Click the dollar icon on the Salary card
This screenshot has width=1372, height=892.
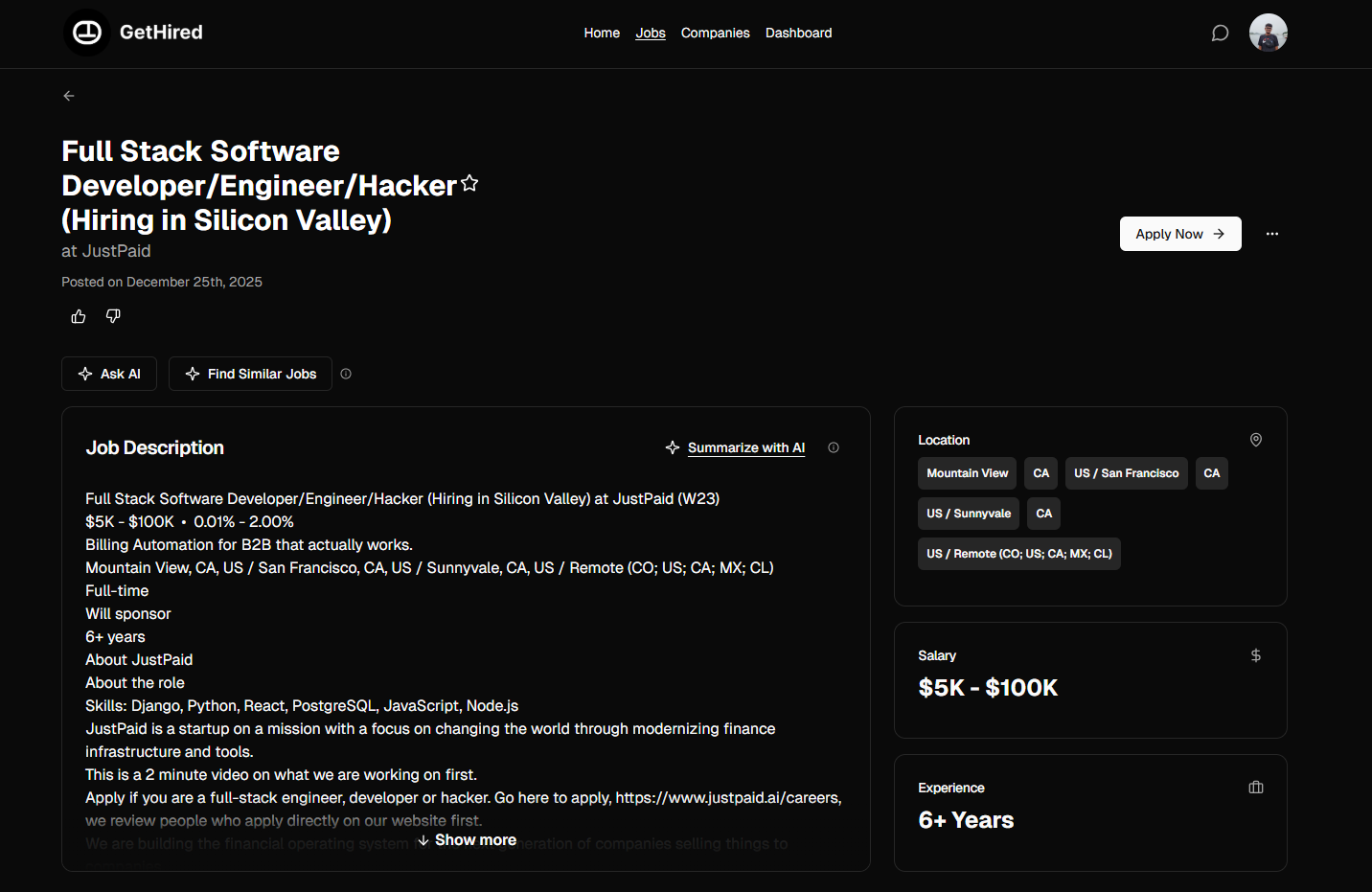click(1255, 655)
